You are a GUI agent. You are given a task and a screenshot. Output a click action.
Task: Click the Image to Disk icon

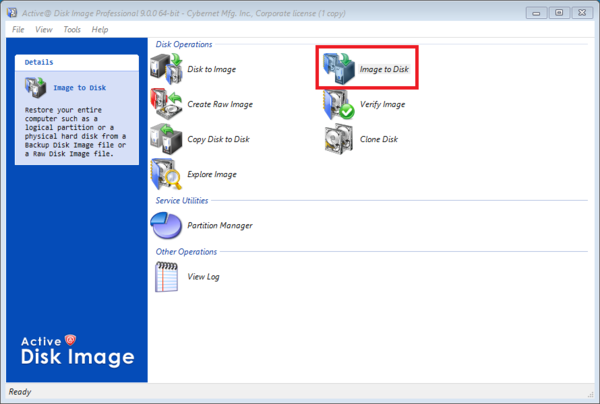(x=339, y=69)
